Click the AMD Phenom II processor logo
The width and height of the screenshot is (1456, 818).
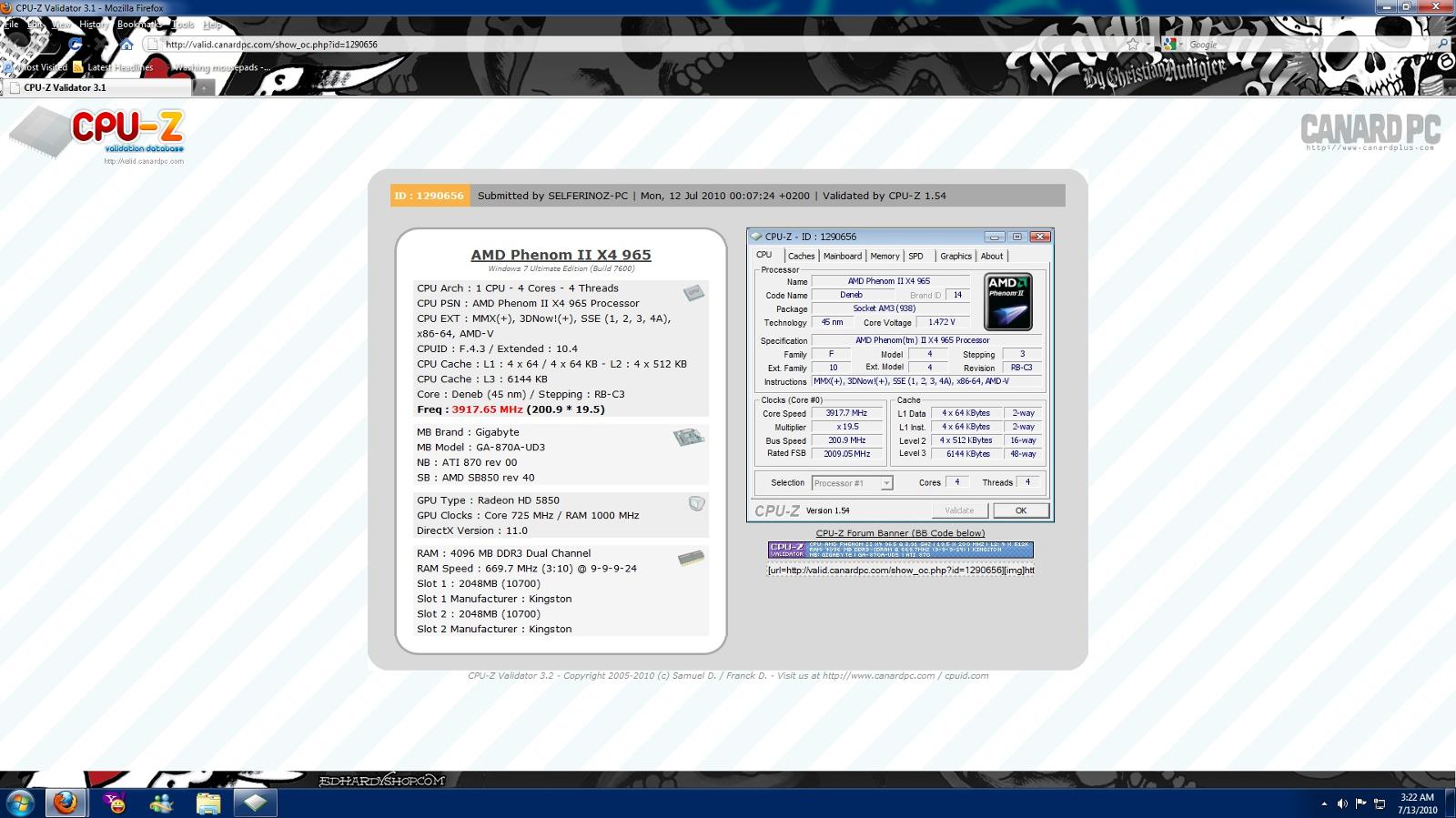point(1008,302)
